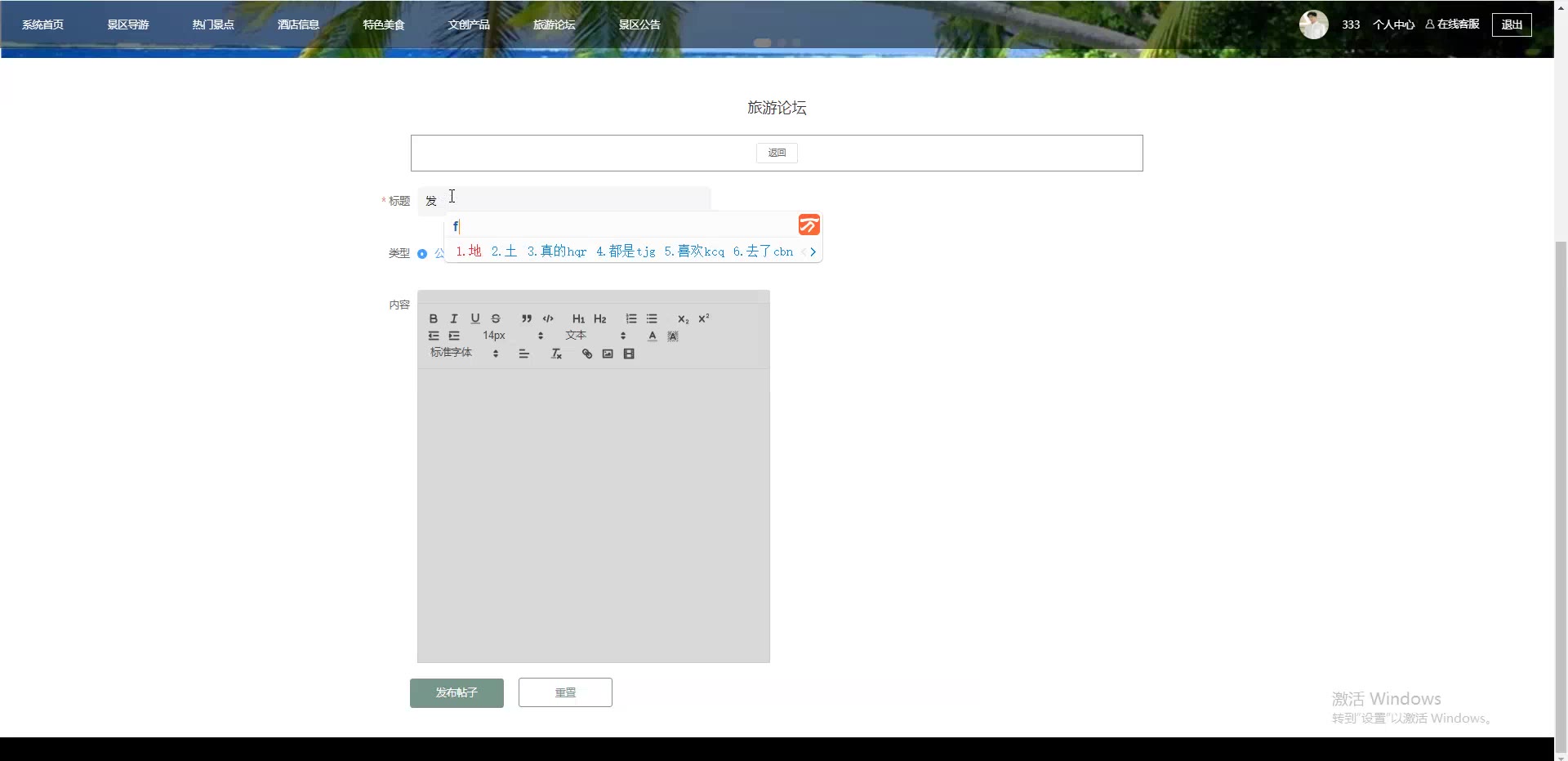
Task: Click the page vertical scrollbar thumb
Action: coord(1561,495)
